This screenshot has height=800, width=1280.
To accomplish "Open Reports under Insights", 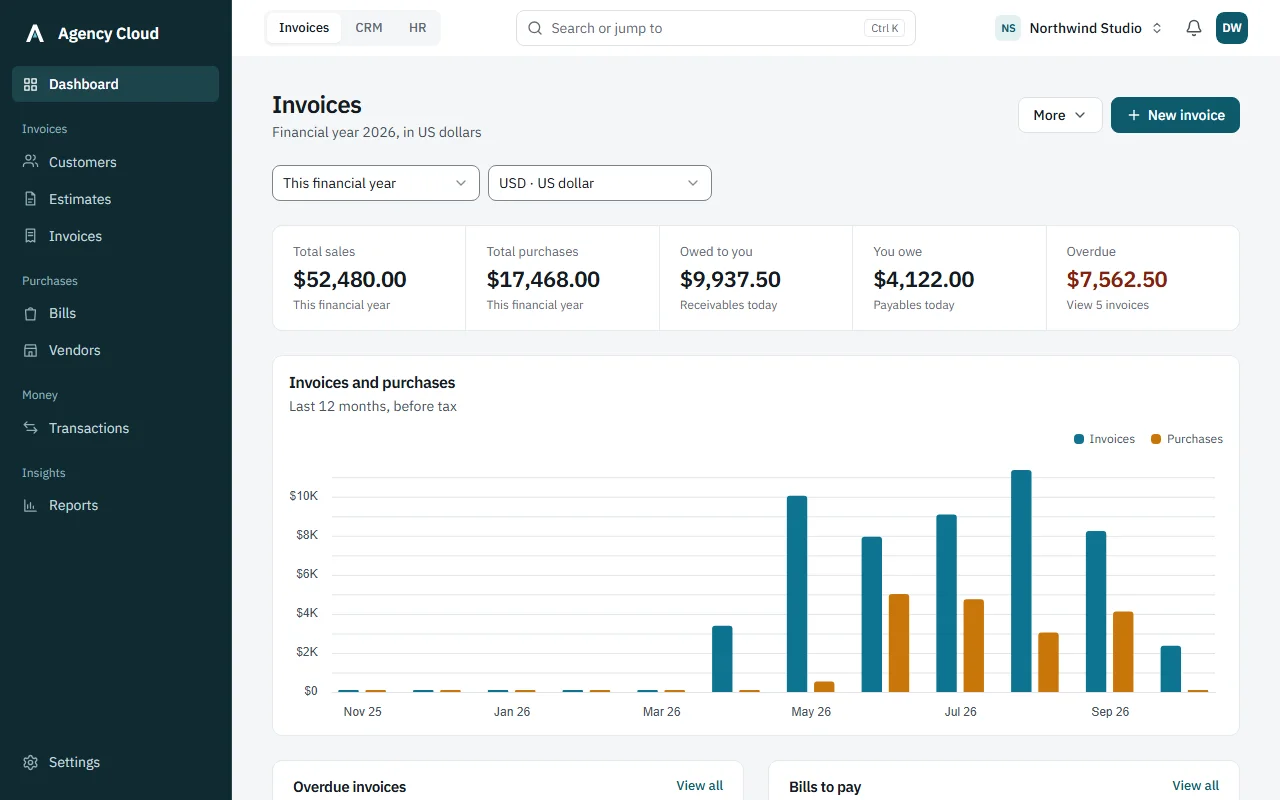I will point(116,505).
